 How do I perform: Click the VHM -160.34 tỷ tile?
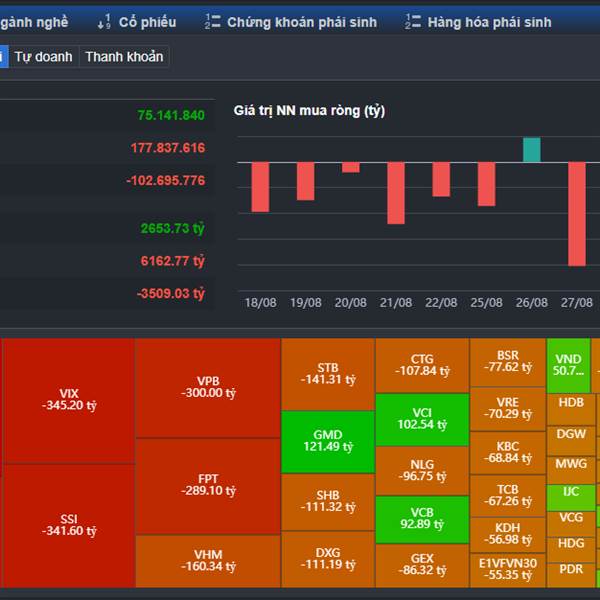[x=208, y=561]
